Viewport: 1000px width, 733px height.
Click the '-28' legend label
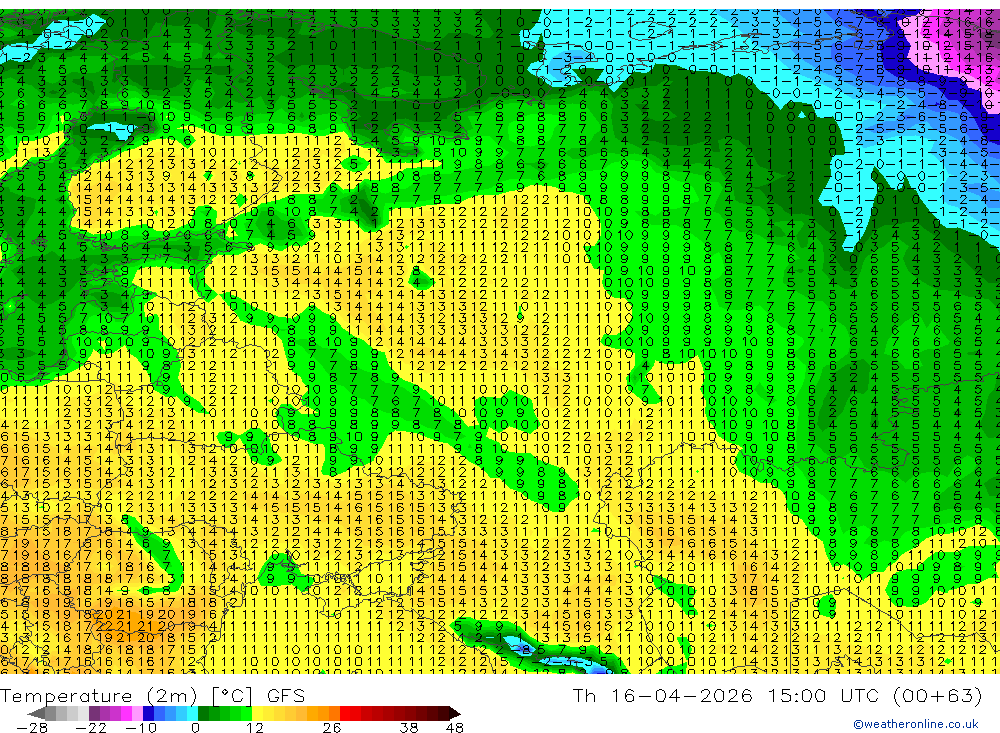pyautogui.click(x=32, y=728)
